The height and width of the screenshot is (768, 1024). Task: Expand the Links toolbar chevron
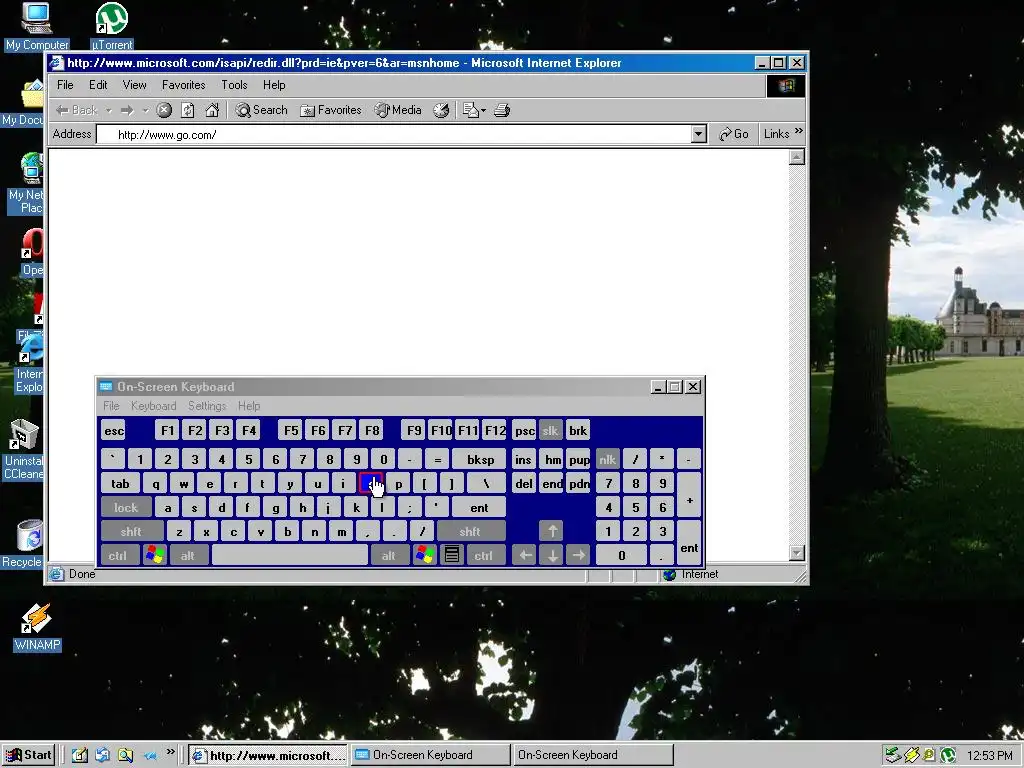[x=799, y=131]
